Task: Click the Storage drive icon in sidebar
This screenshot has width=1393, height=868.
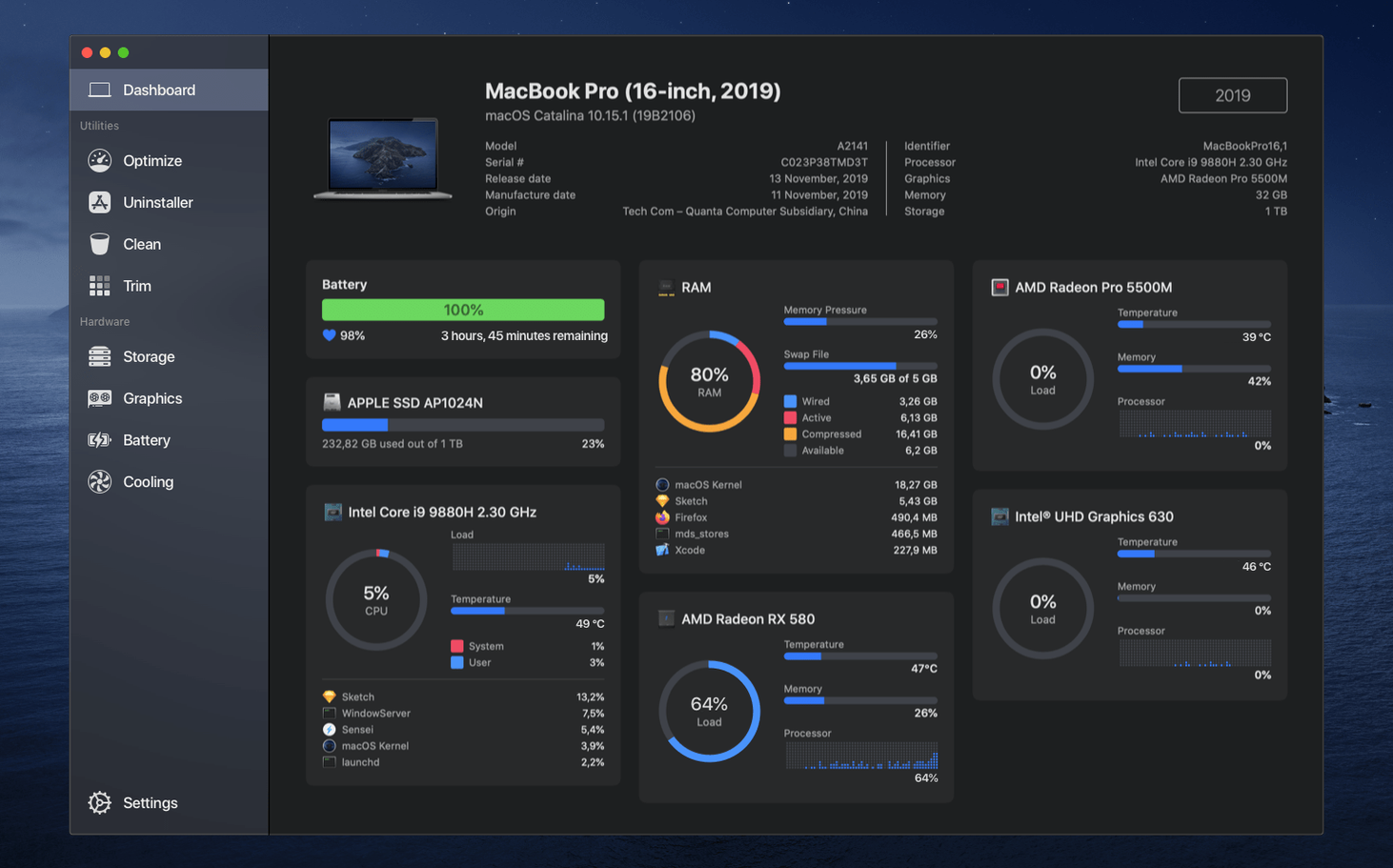Action: (x=99, y=356)
